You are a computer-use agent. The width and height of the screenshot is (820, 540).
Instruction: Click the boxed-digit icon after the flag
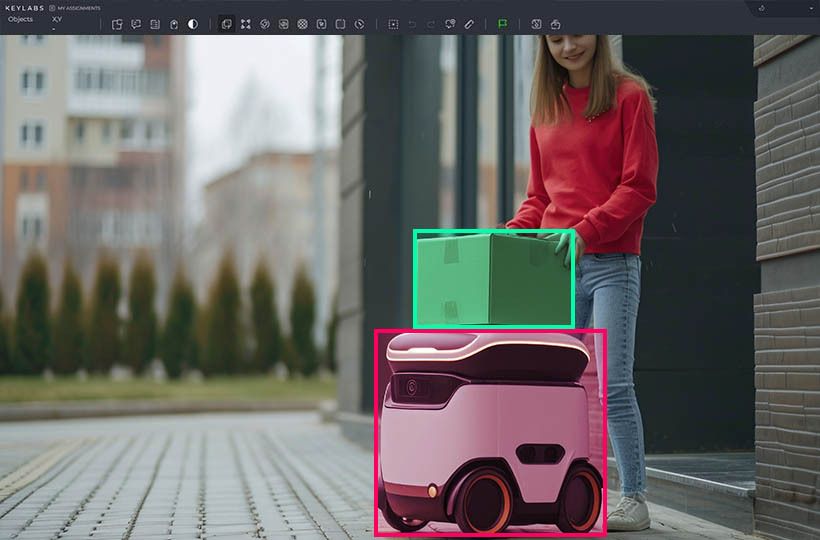pyautogui.click(x=536, y=24)
